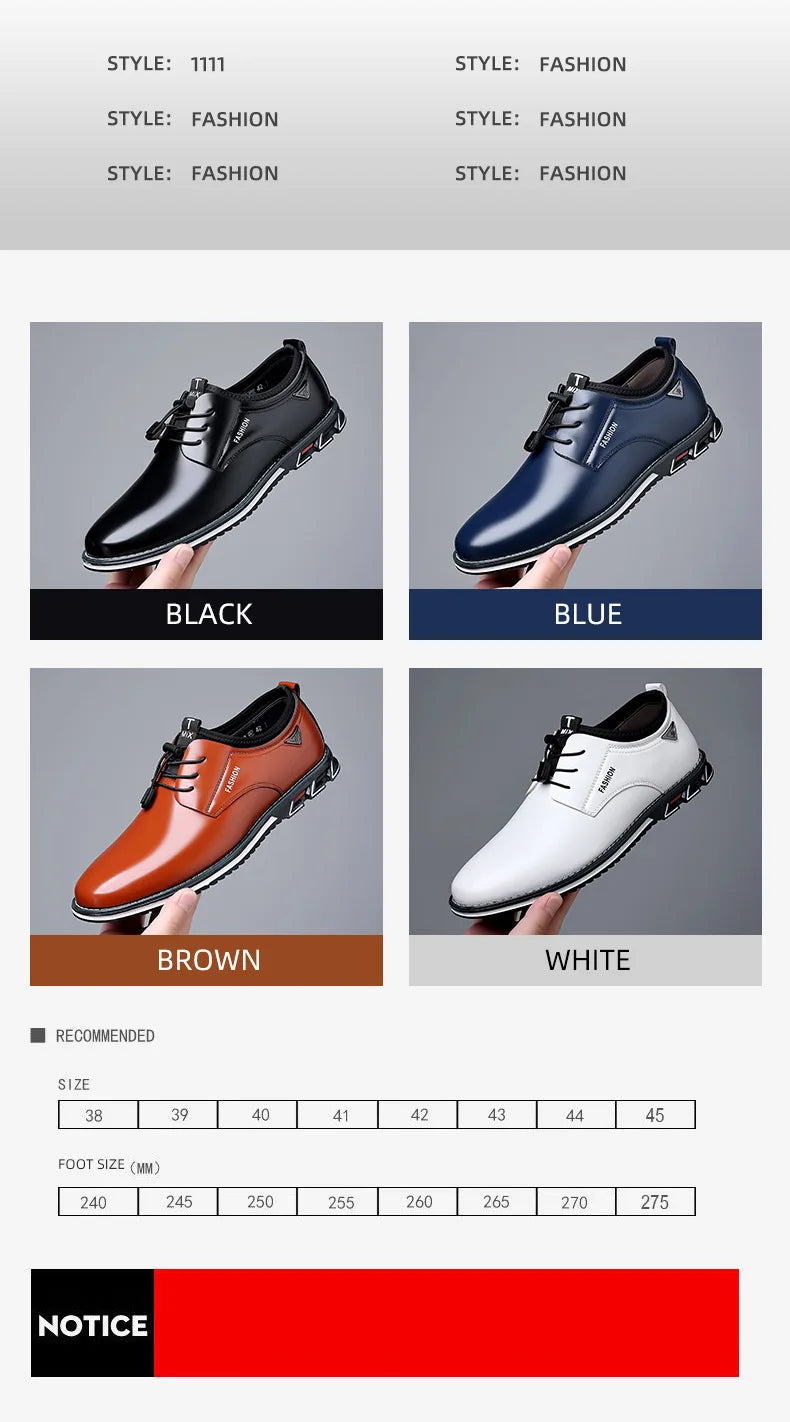Select foot size 240 cell
The height and width of the screenshot is (1422, 790).
pyautogui.click(x=98, y=1202)
